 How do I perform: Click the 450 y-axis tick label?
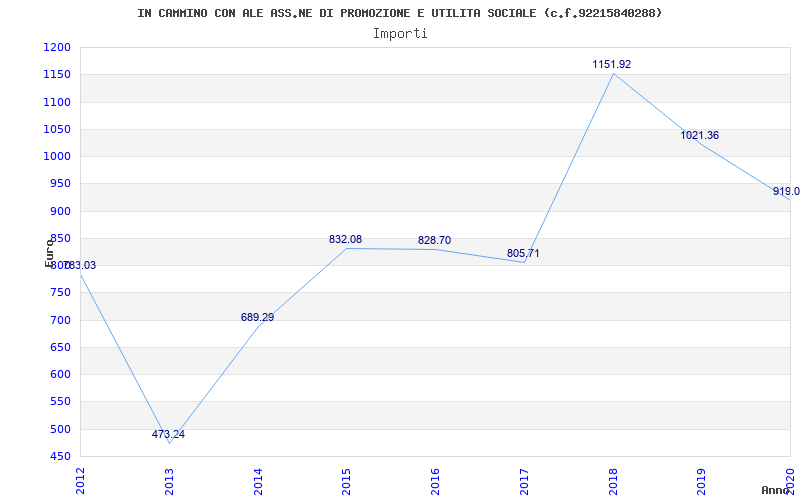(60, 457)
